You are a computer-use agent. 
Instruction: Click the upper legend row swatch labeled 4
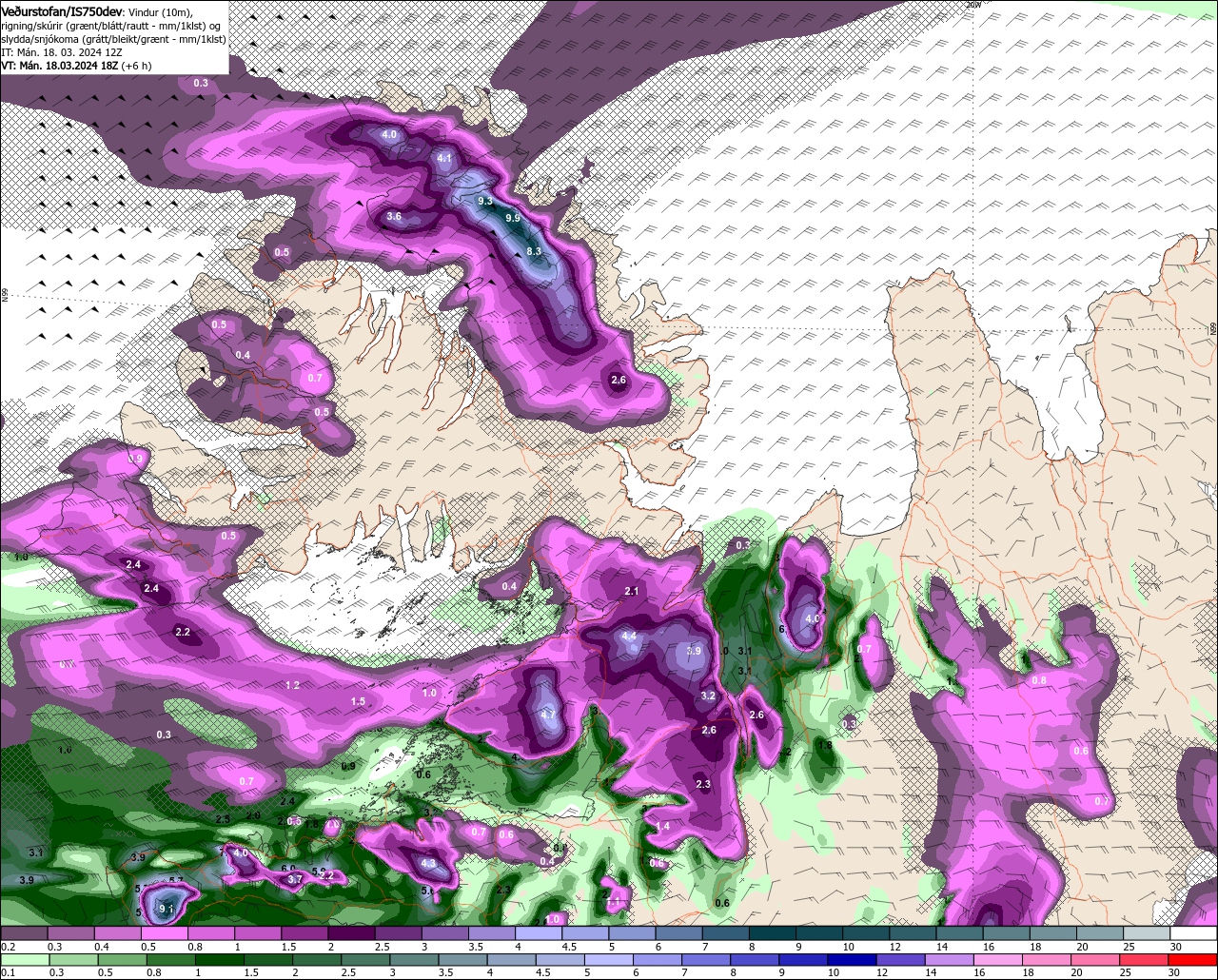539,933
